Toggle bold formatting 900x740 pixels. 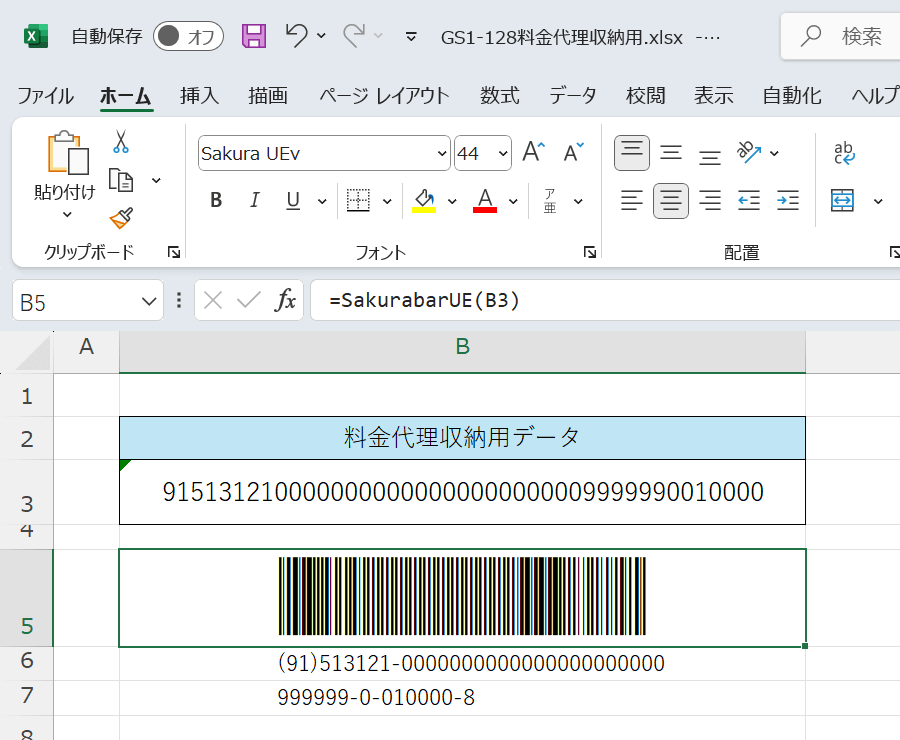point(215,200)
